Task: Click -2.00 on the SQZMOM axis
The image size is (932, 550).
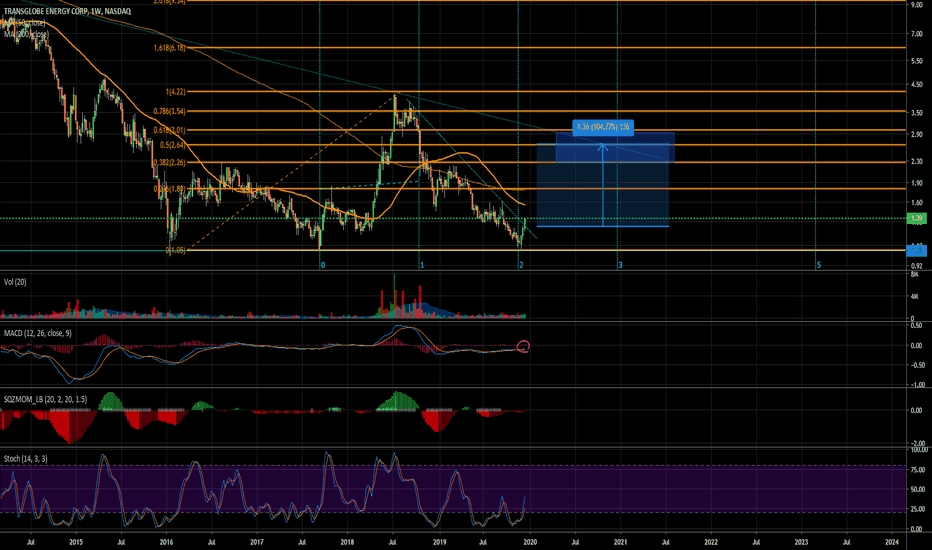Action: [x=917, y=444]
